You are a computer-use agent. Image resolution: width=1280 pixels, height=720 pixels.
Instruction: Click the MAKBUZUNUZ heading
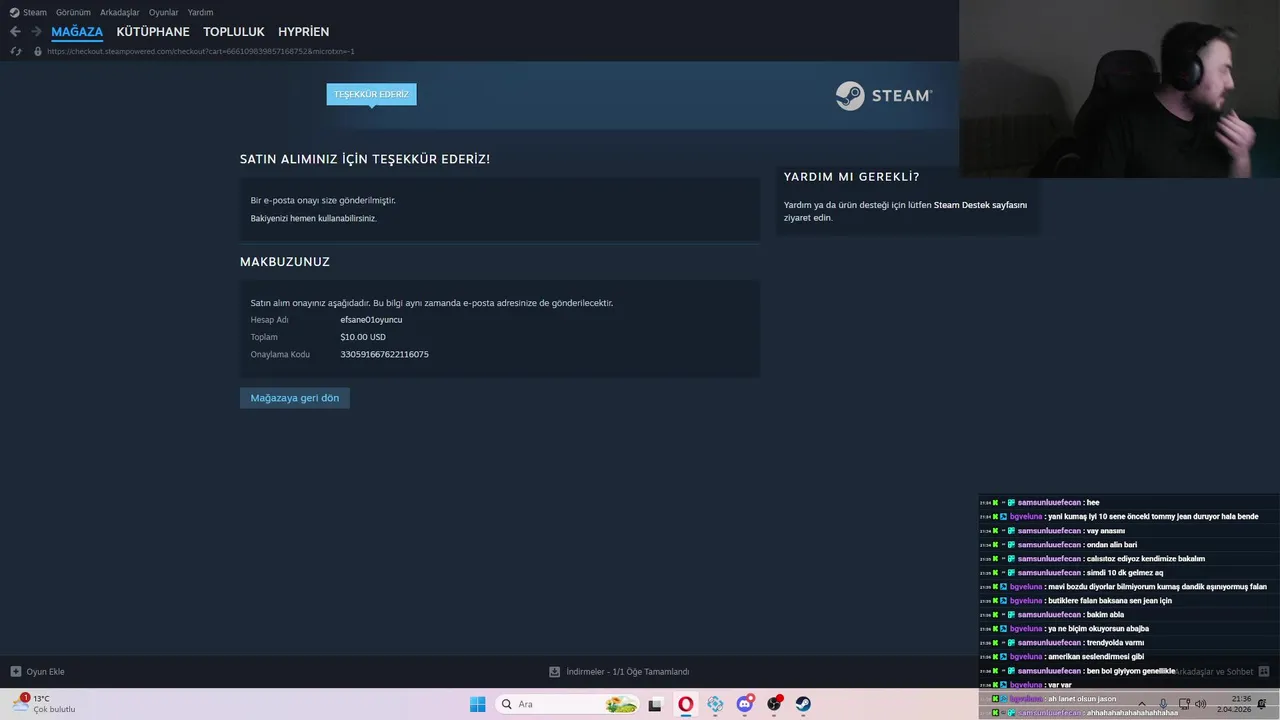tap(285, 262)
